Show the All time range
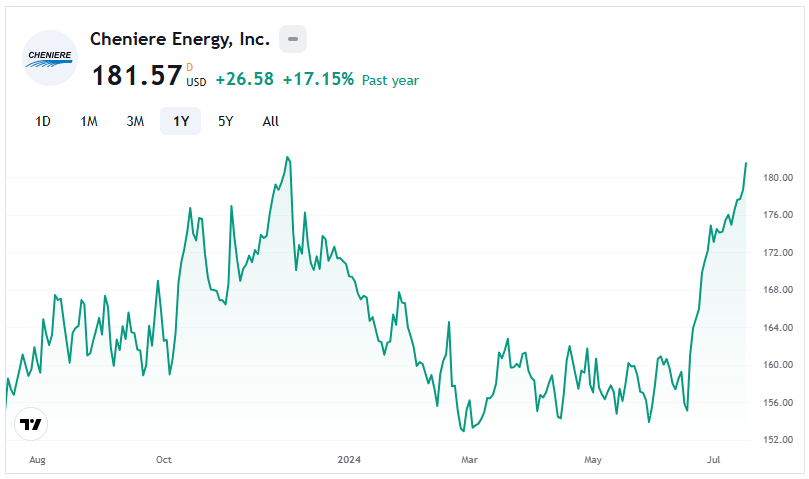The width and height of the screenshot is (809, 479). 270,121
